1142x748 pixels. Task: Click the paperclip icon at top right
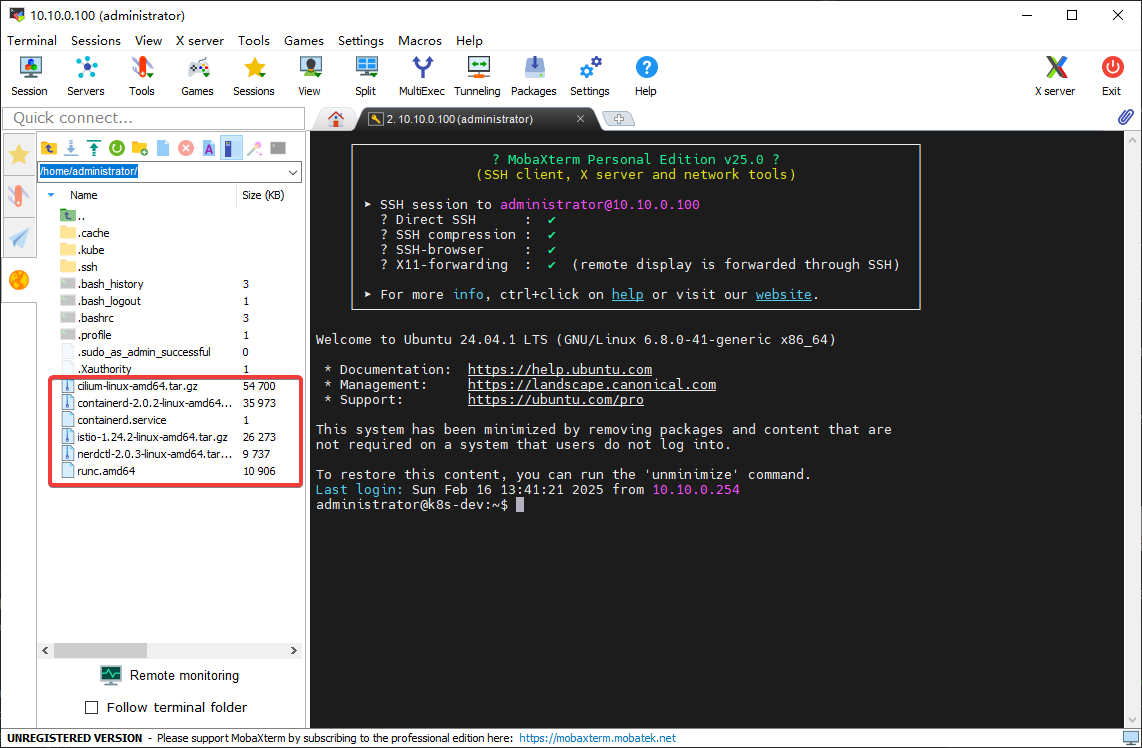[x=1126, y=117]
